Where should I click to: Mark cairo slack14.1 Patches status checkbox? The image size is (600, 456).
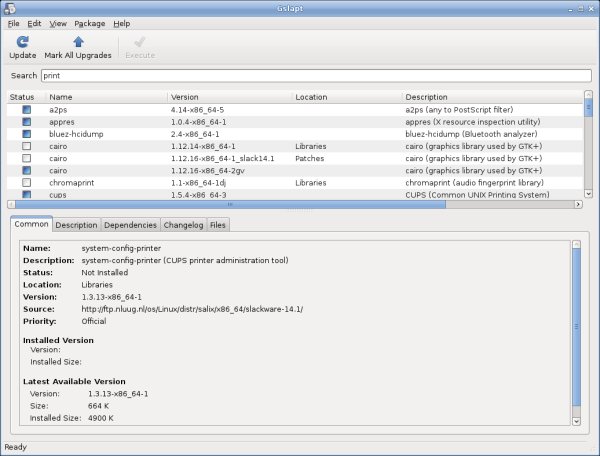pos(26,158)
